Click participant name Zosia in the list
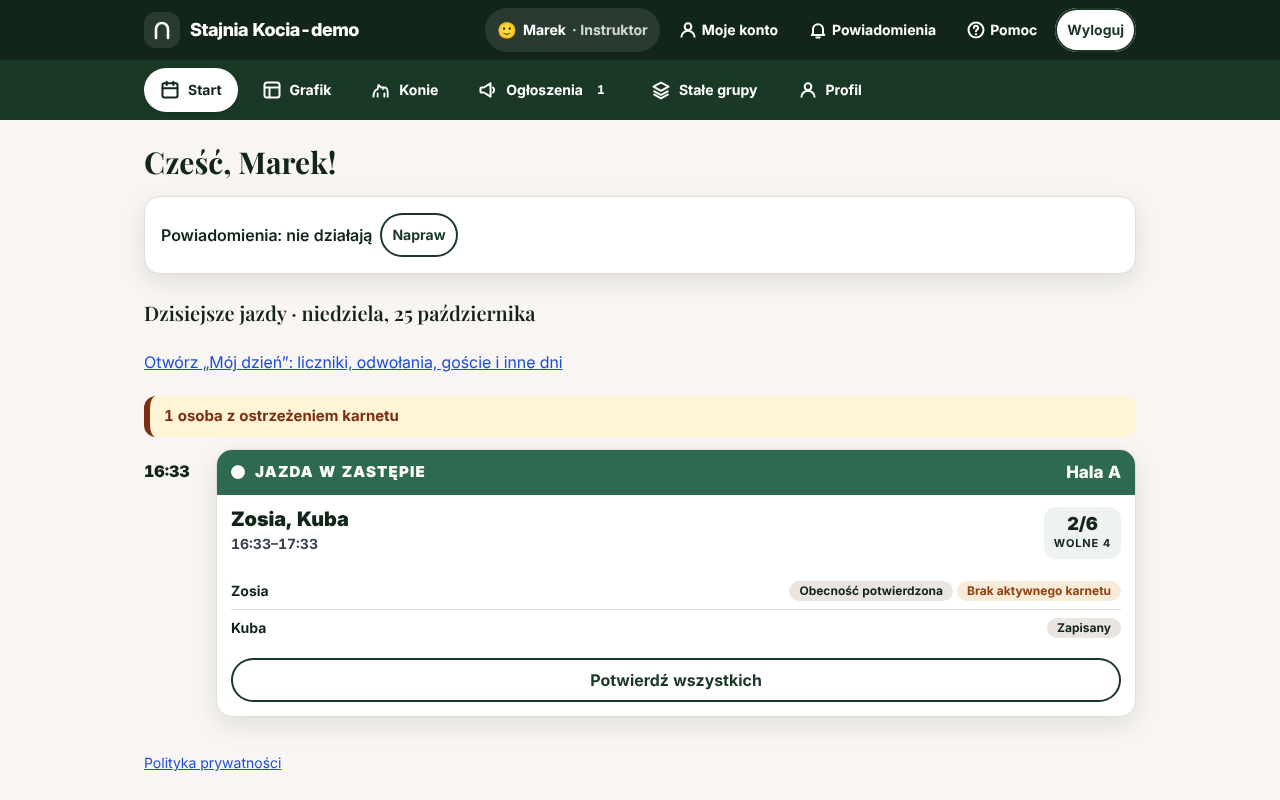 (250, 591)
